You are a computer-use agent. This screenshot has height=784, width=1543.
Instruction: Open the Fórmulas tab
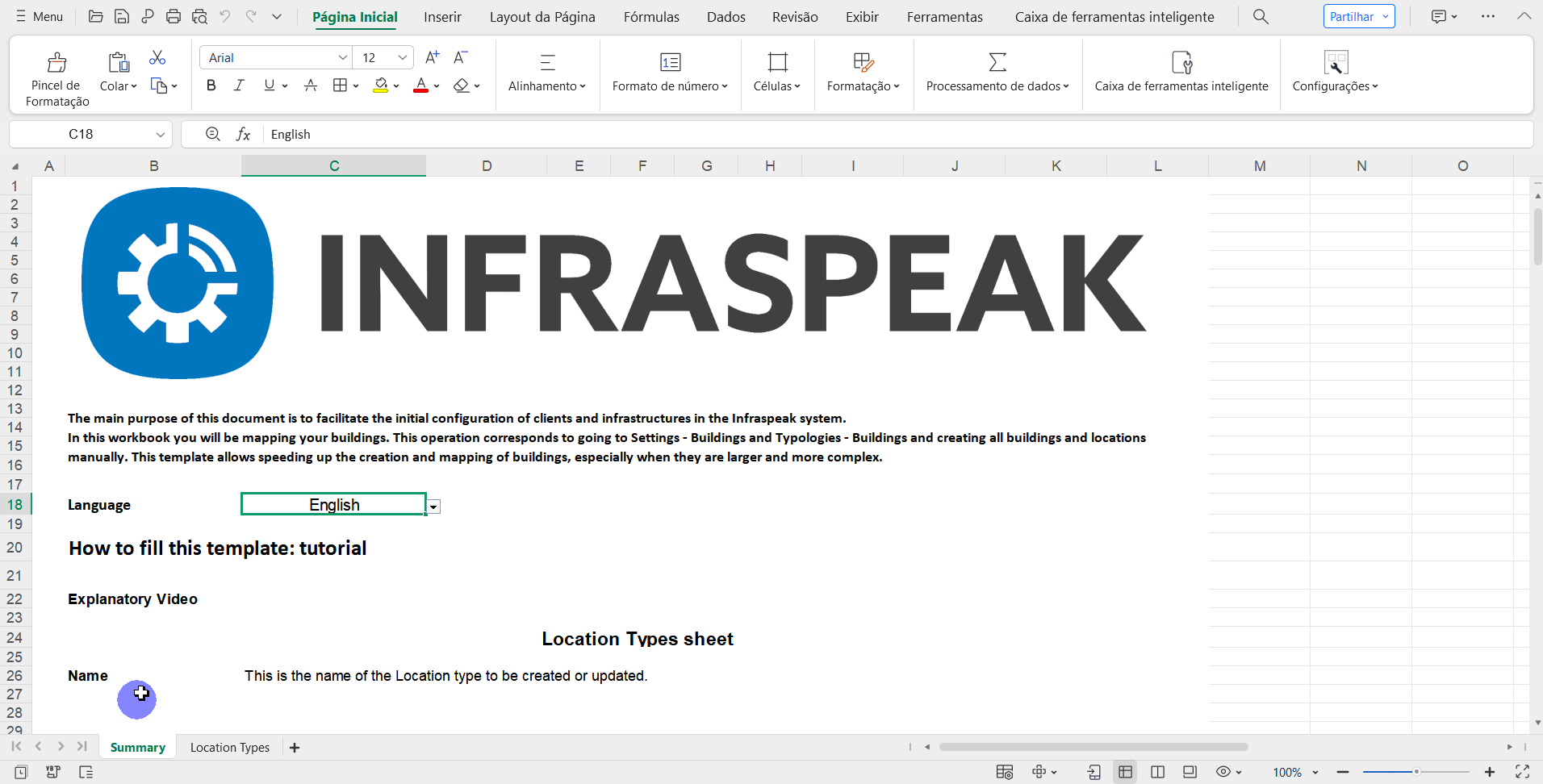point(651,17)
